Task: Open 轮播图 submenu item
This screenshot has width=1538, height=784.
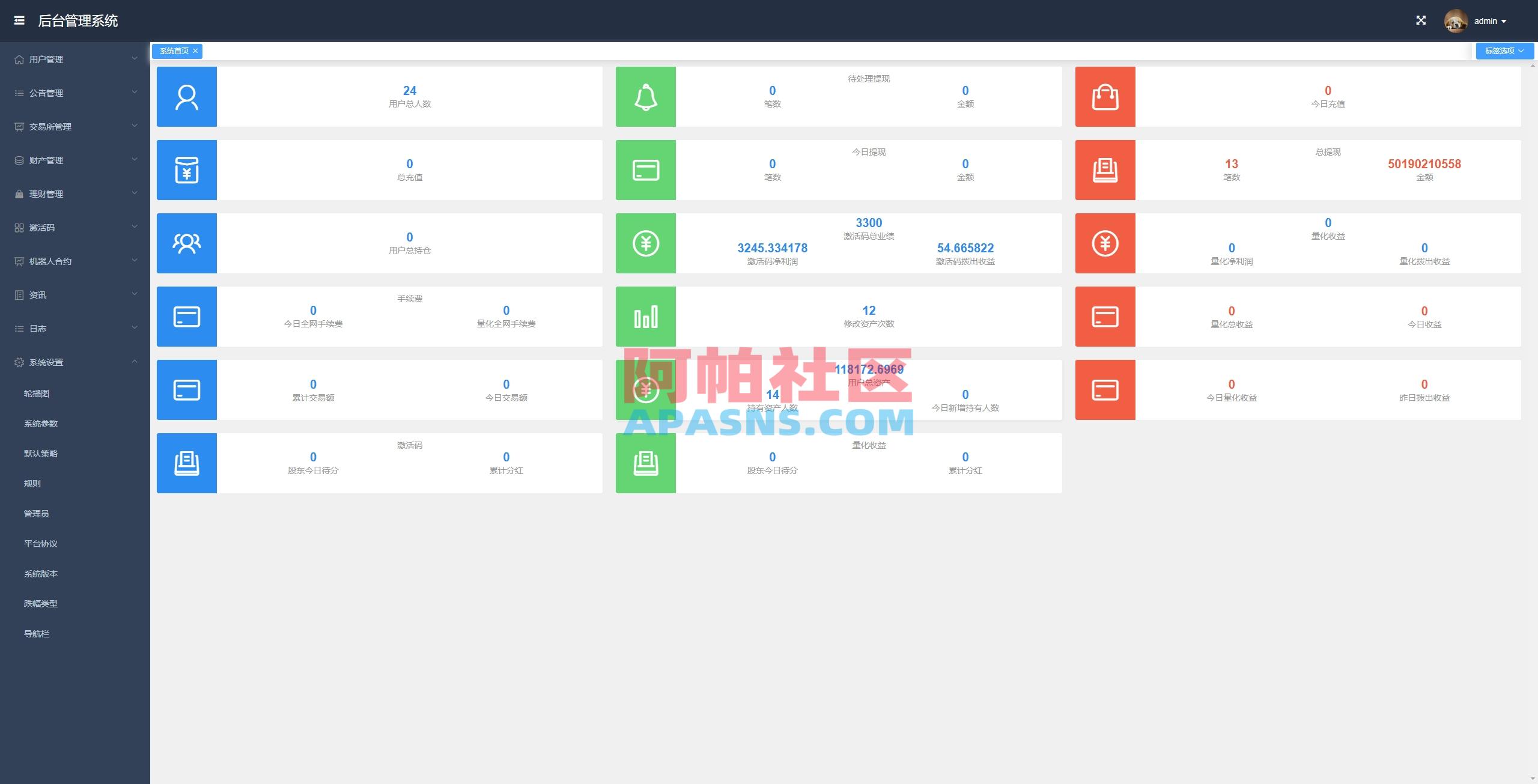Action: click(37, 394)
